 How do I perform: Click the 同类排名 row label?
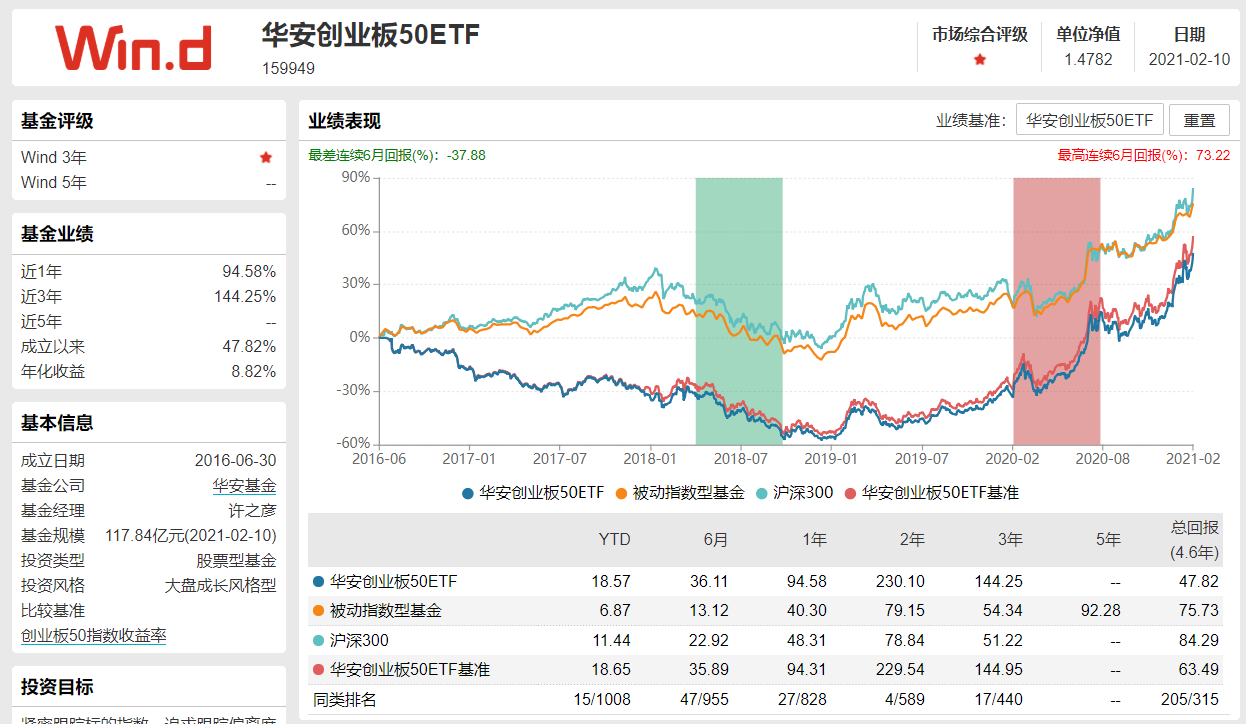coord(345,699)
